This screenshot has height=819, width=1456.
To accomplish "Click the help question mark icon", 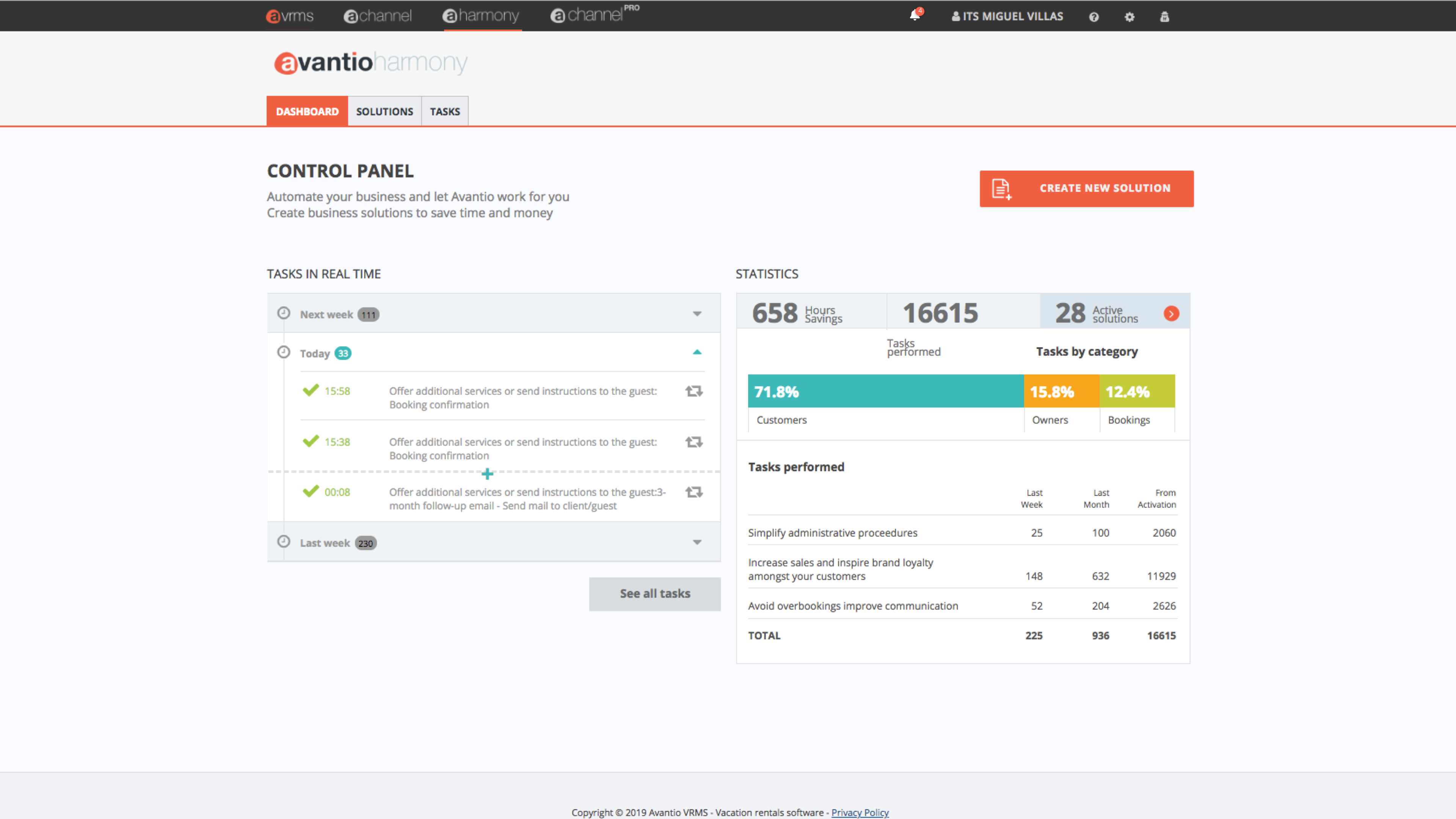I will pyautogui.click(x=1094, y=17).
